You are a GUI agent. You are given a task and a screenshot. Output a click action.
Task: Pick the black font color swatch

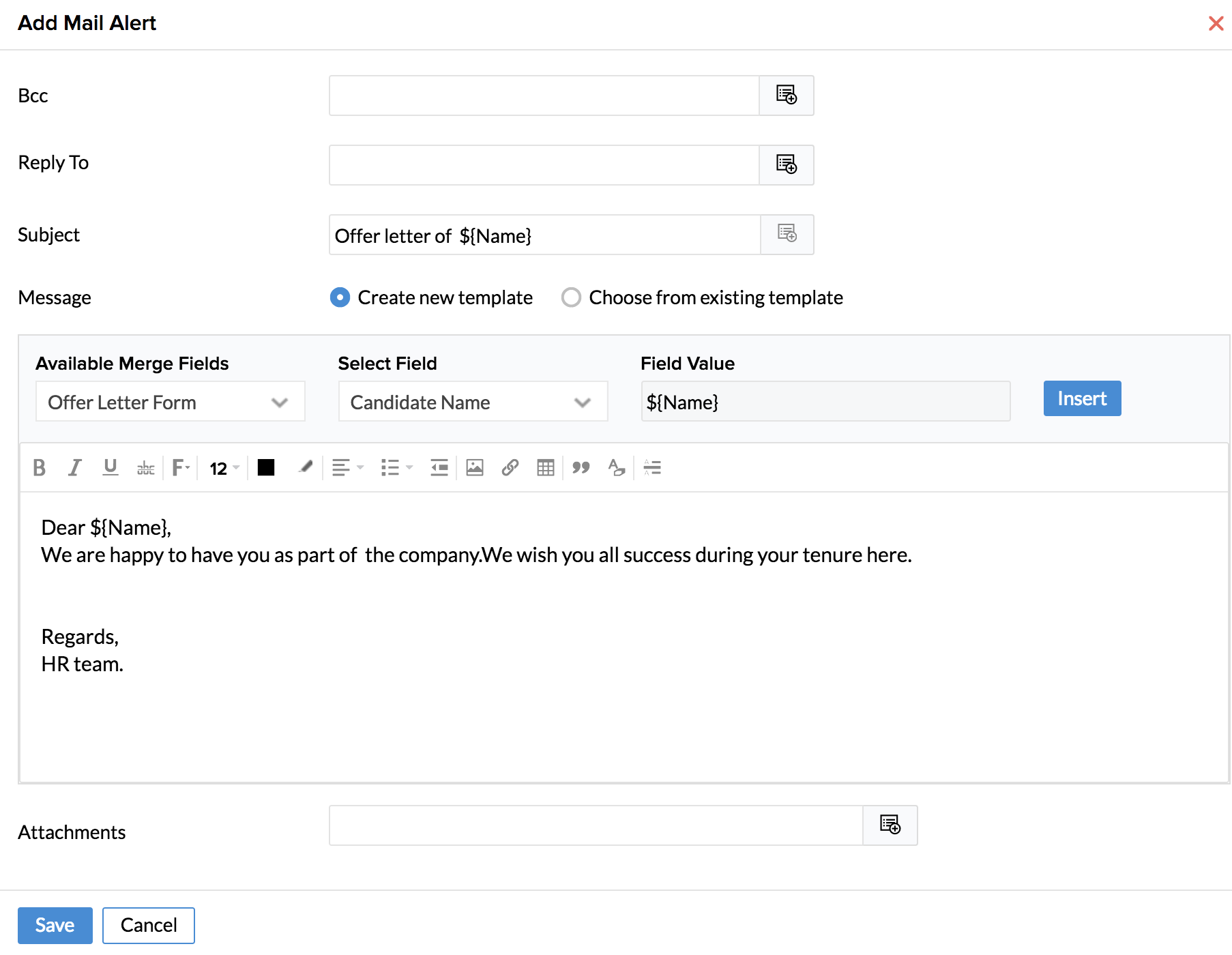tap(265, 468)
